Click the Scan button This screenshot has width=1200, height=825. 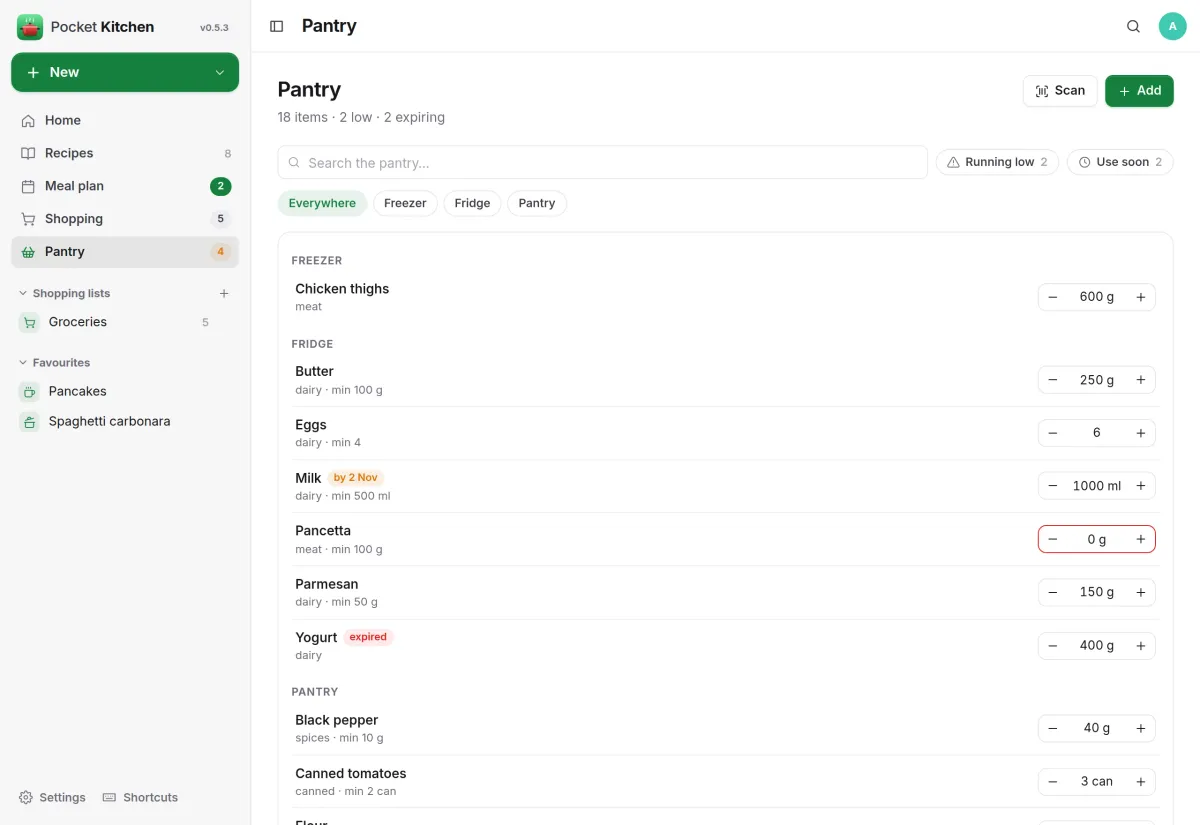coord(1060,91)
